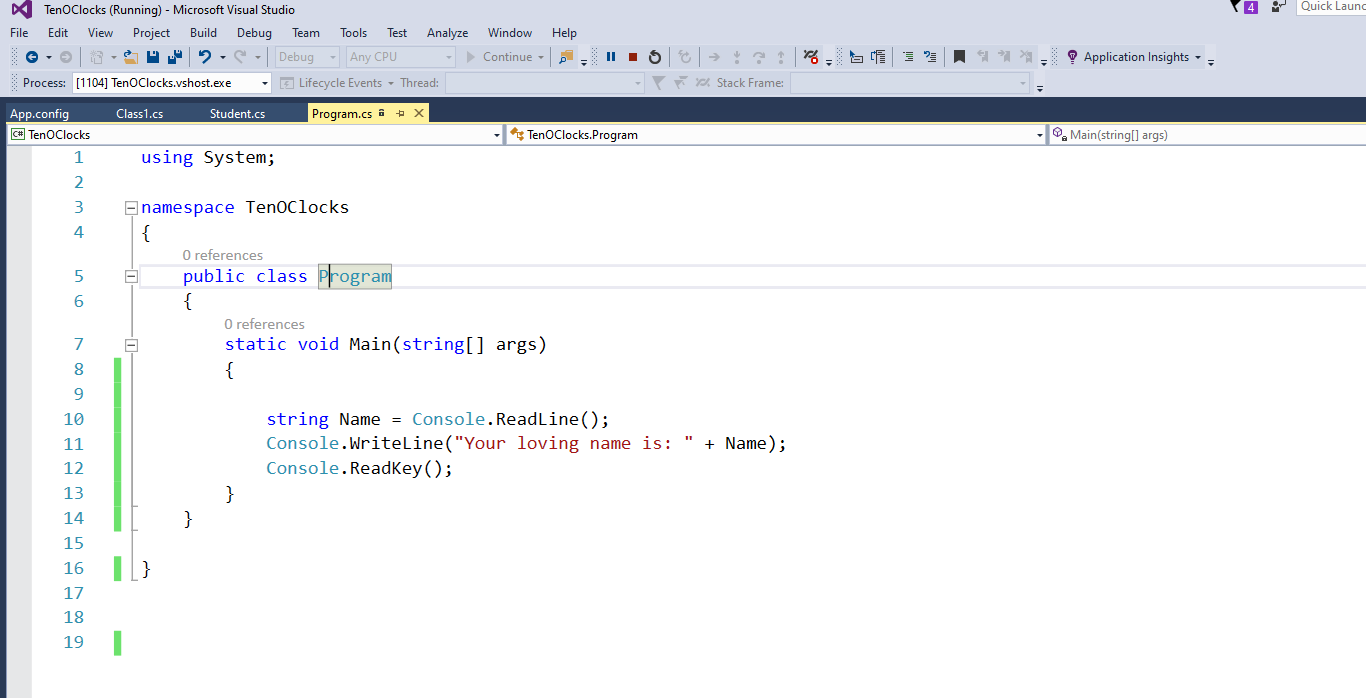Close the Program.cs tab
Viewport: 1366px width, 698px height.
419,114
